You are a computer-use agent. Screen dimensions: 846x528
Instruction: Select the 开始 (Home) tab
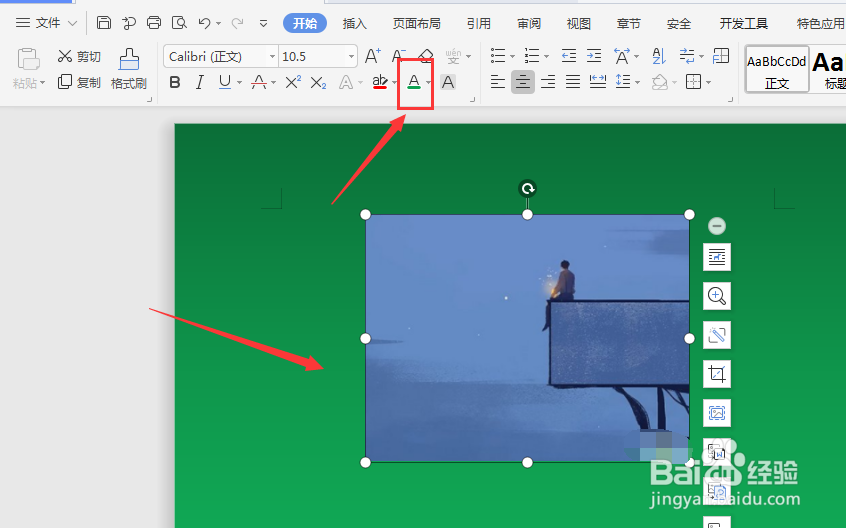pyautogui.click(x=305, y=23)
